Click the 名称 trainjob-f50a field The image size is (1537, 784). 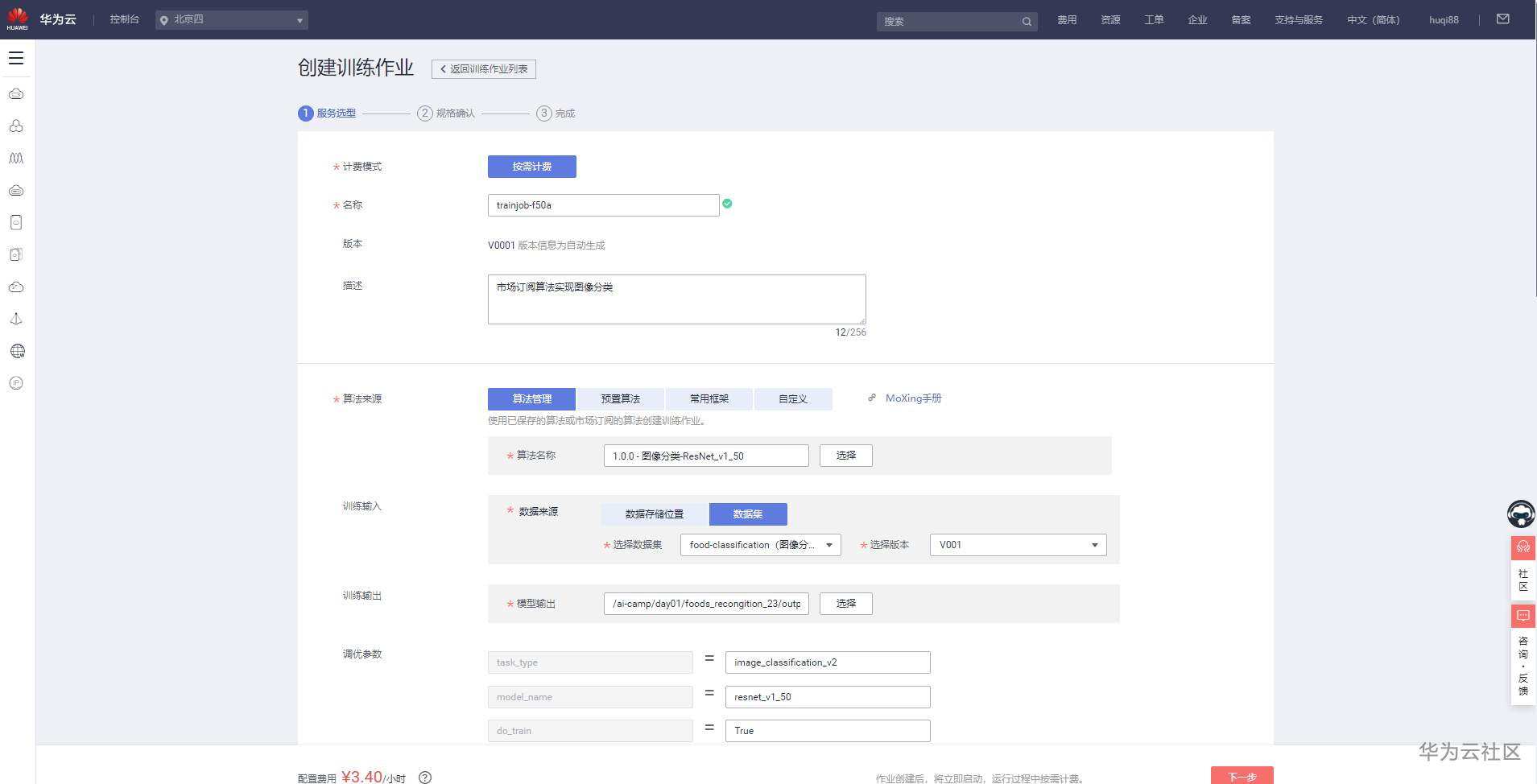(x=604, y=205)
